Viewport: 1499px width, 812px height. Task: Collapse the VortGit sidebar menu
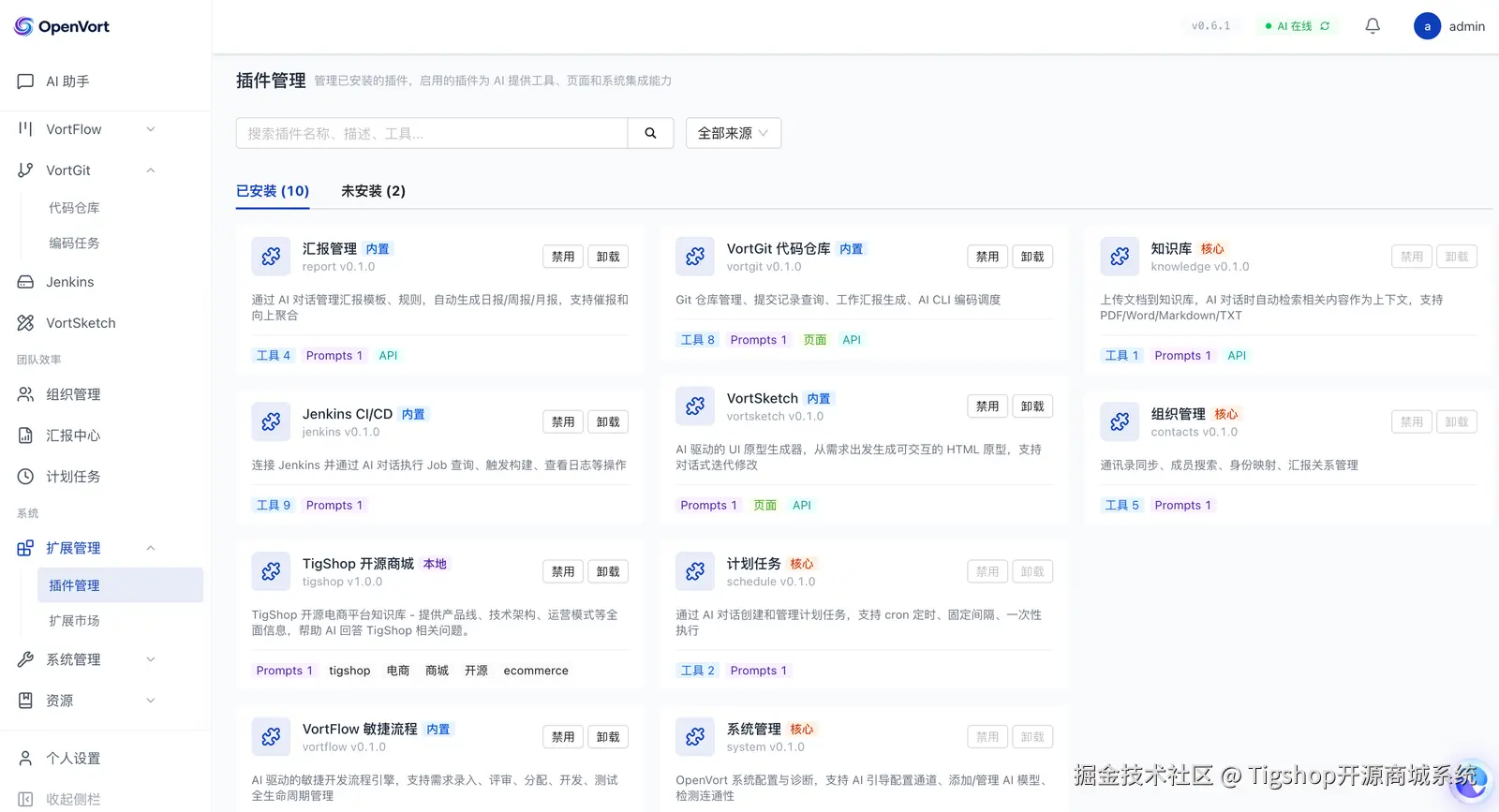tap(151, 170)
